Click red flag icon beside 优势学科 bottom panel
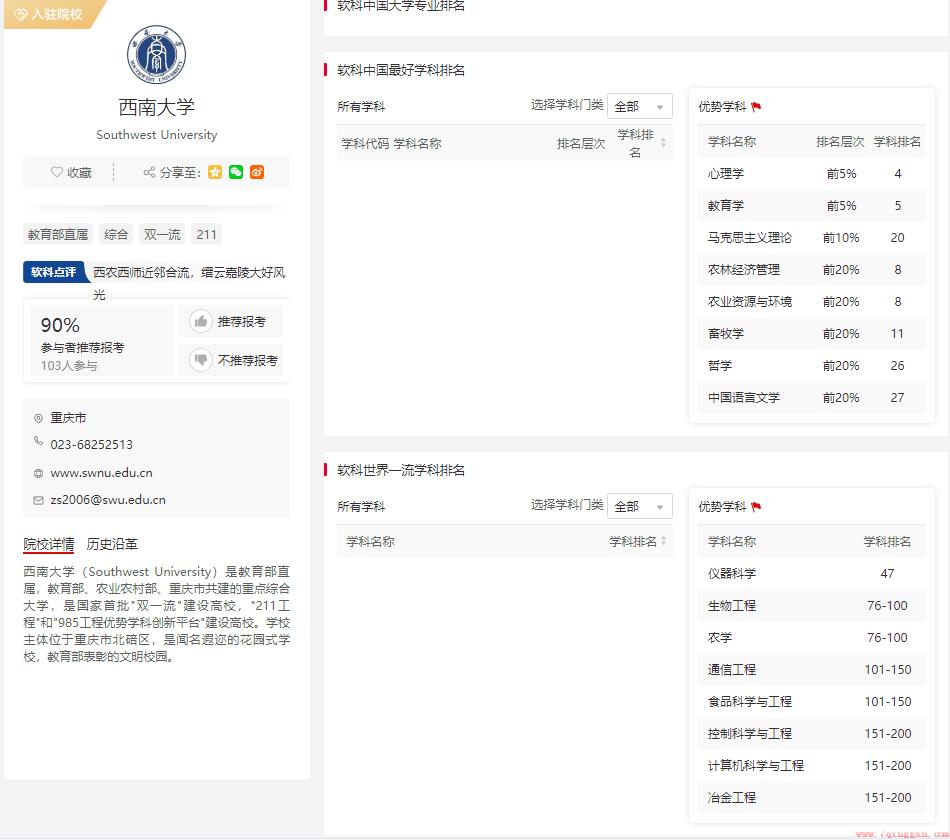 click(x=756, y=507)
